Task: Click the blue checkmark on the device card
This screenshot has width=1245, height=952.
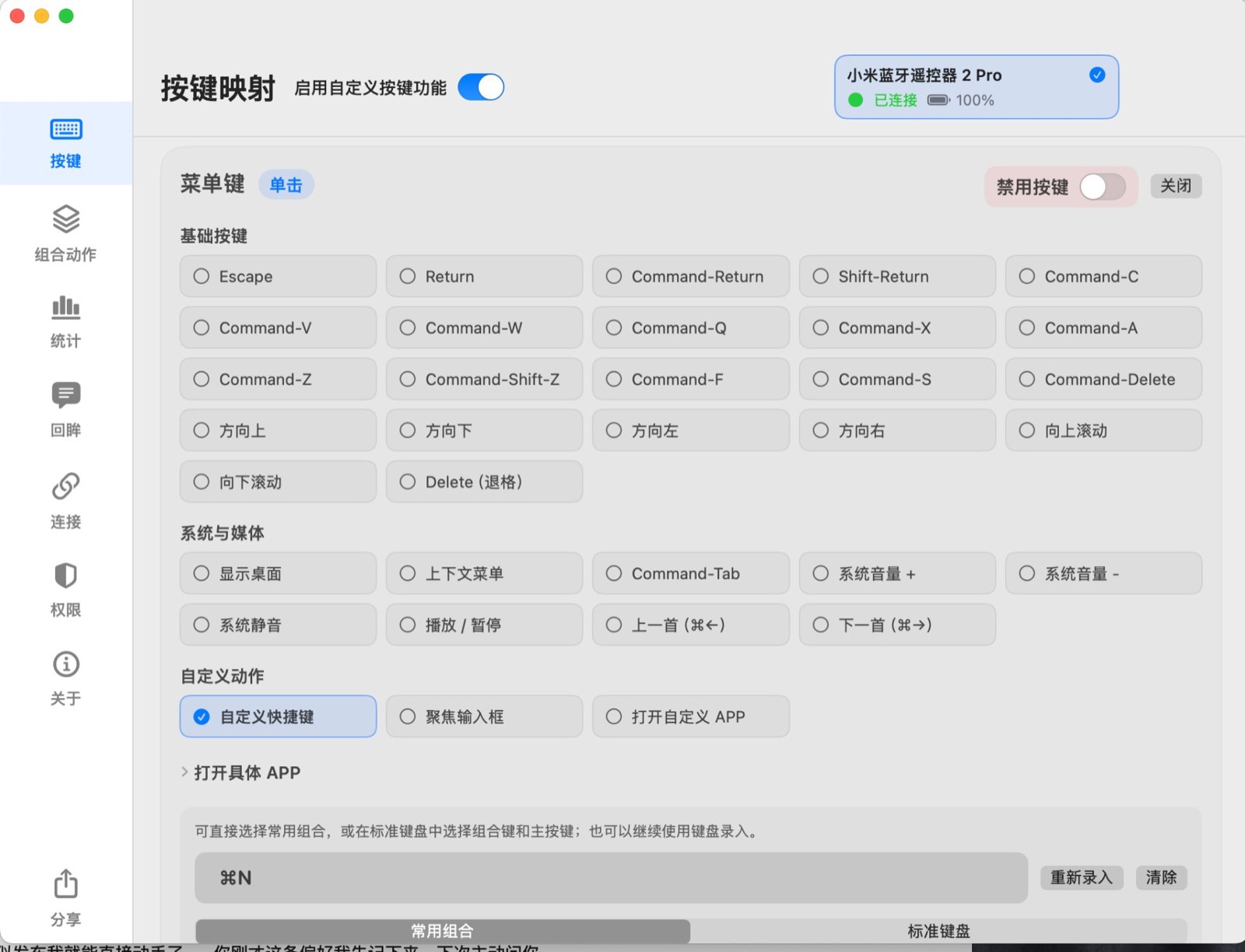Action: click(x=1097, y=75)
